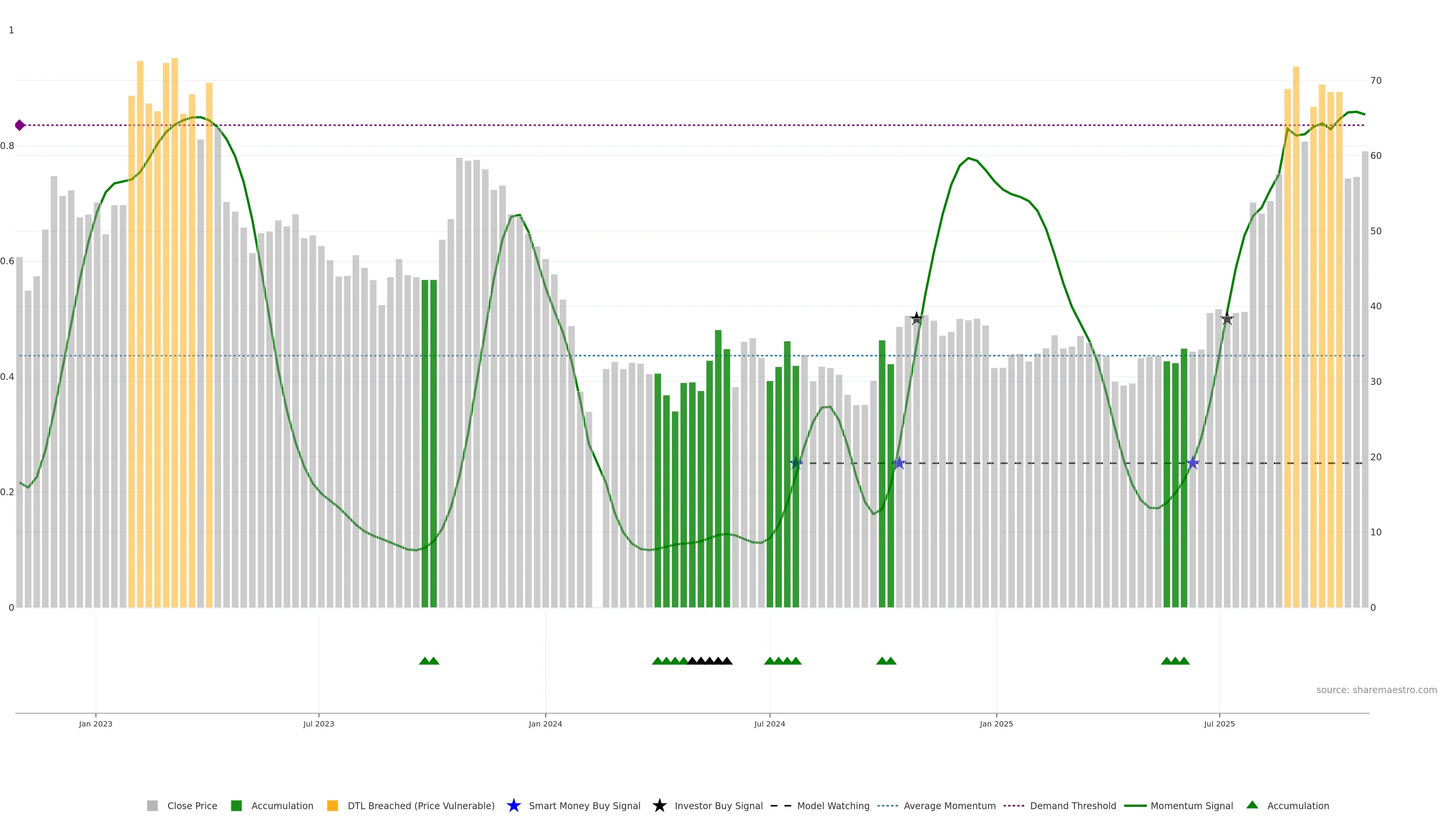Click the orange DTL Breached legend swatch
1456x819 pixels.
(333, 805)
